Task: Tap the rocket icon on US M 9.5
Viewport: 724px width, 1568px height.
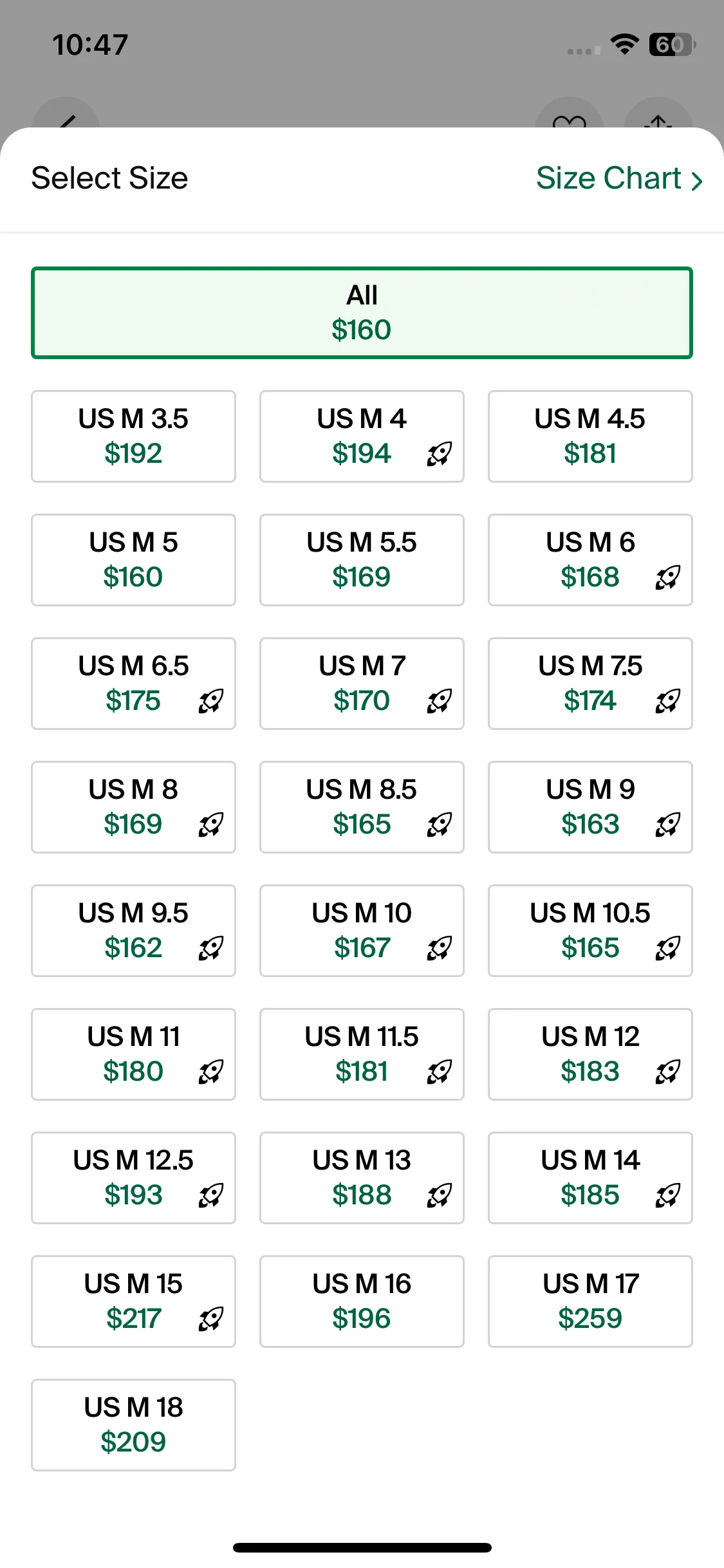Action: [x=211, y=948]
